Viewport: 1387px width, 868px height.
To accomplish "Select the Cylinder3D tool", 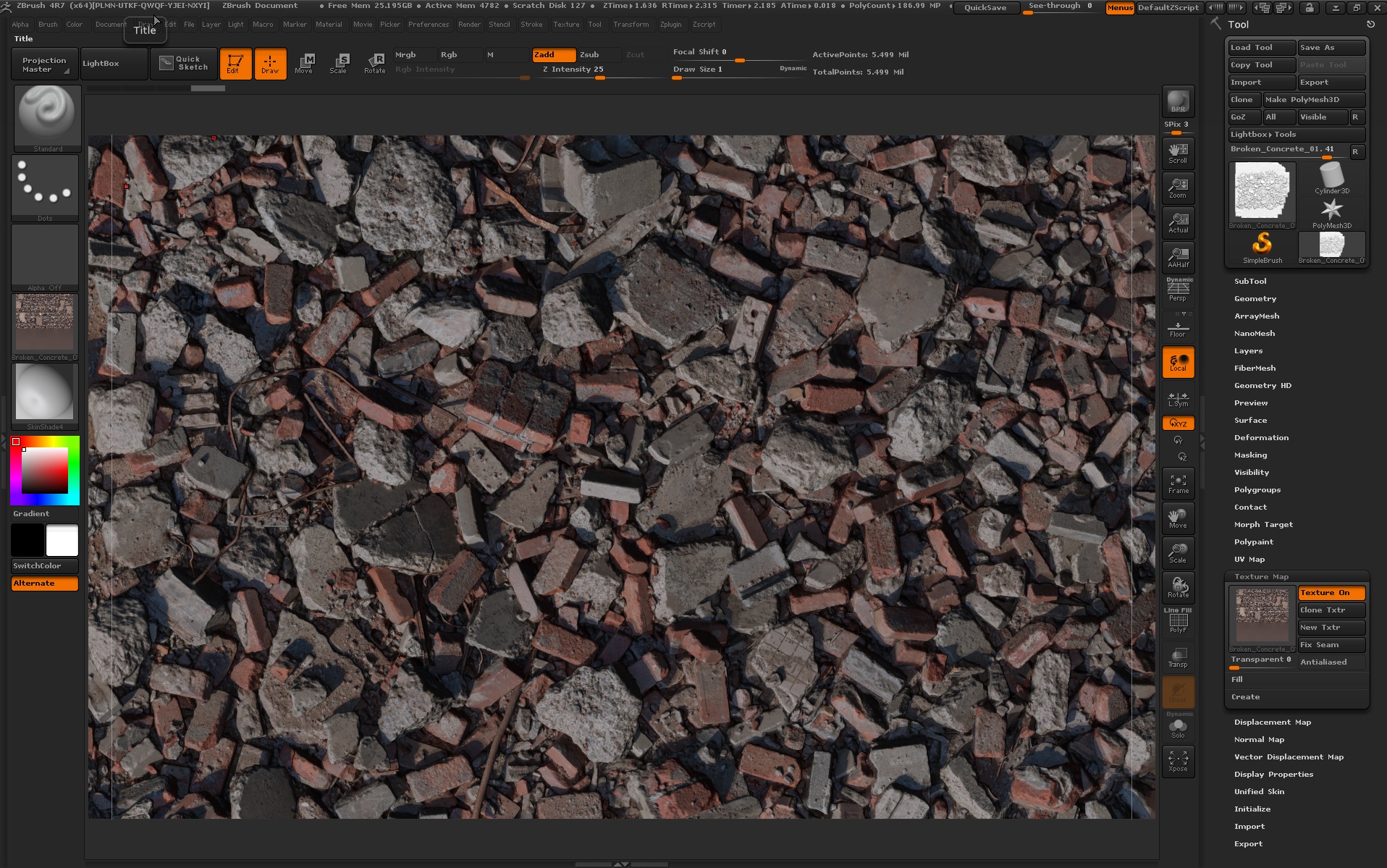I will coord(1331,178).
